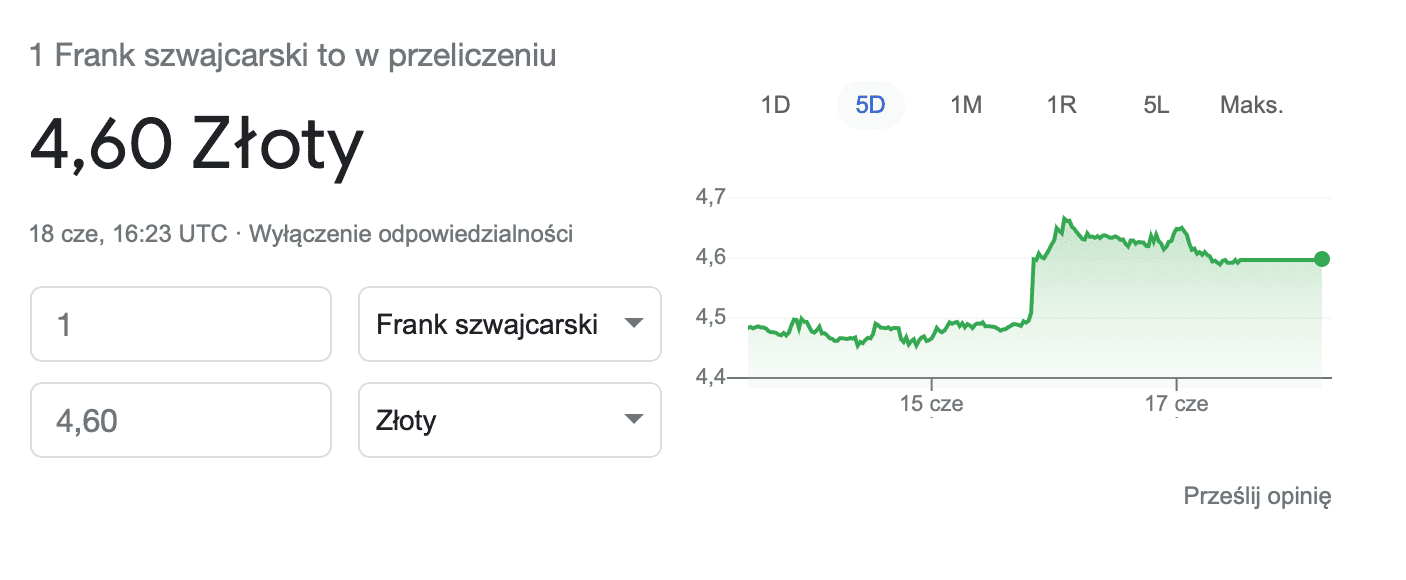Show the 1M chart range
This screenshot has height=580, width=1406.
point(965,105)
